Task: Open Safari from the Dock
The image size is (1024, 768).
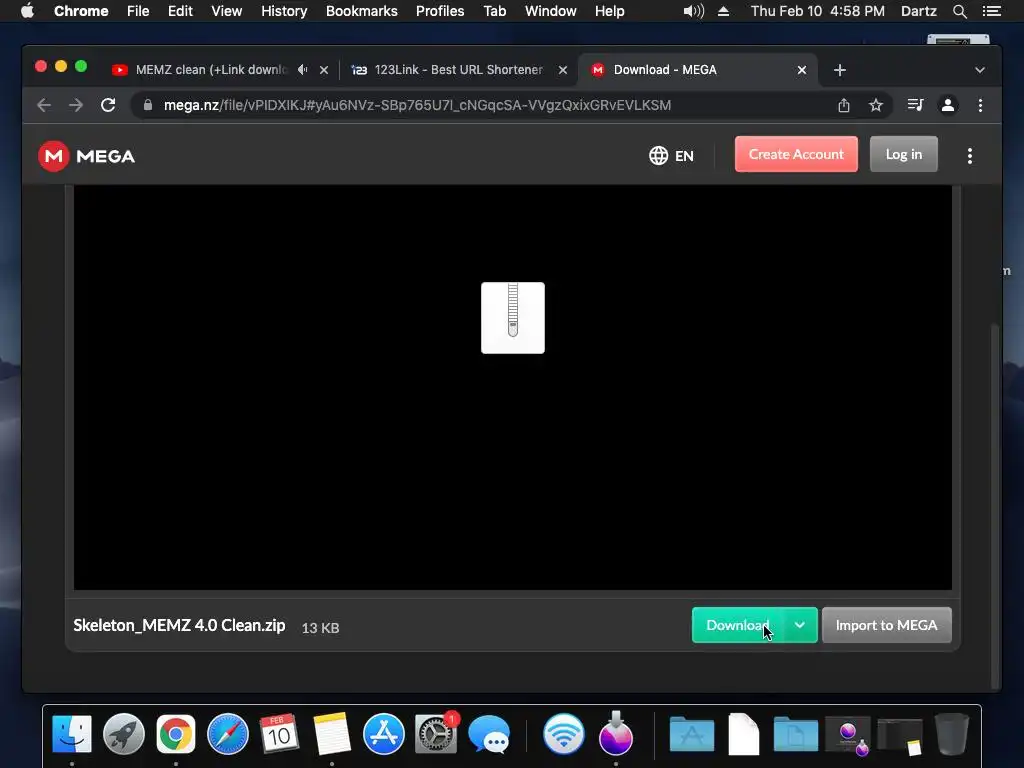Action: pyautogui.click(x=228, y=734)
